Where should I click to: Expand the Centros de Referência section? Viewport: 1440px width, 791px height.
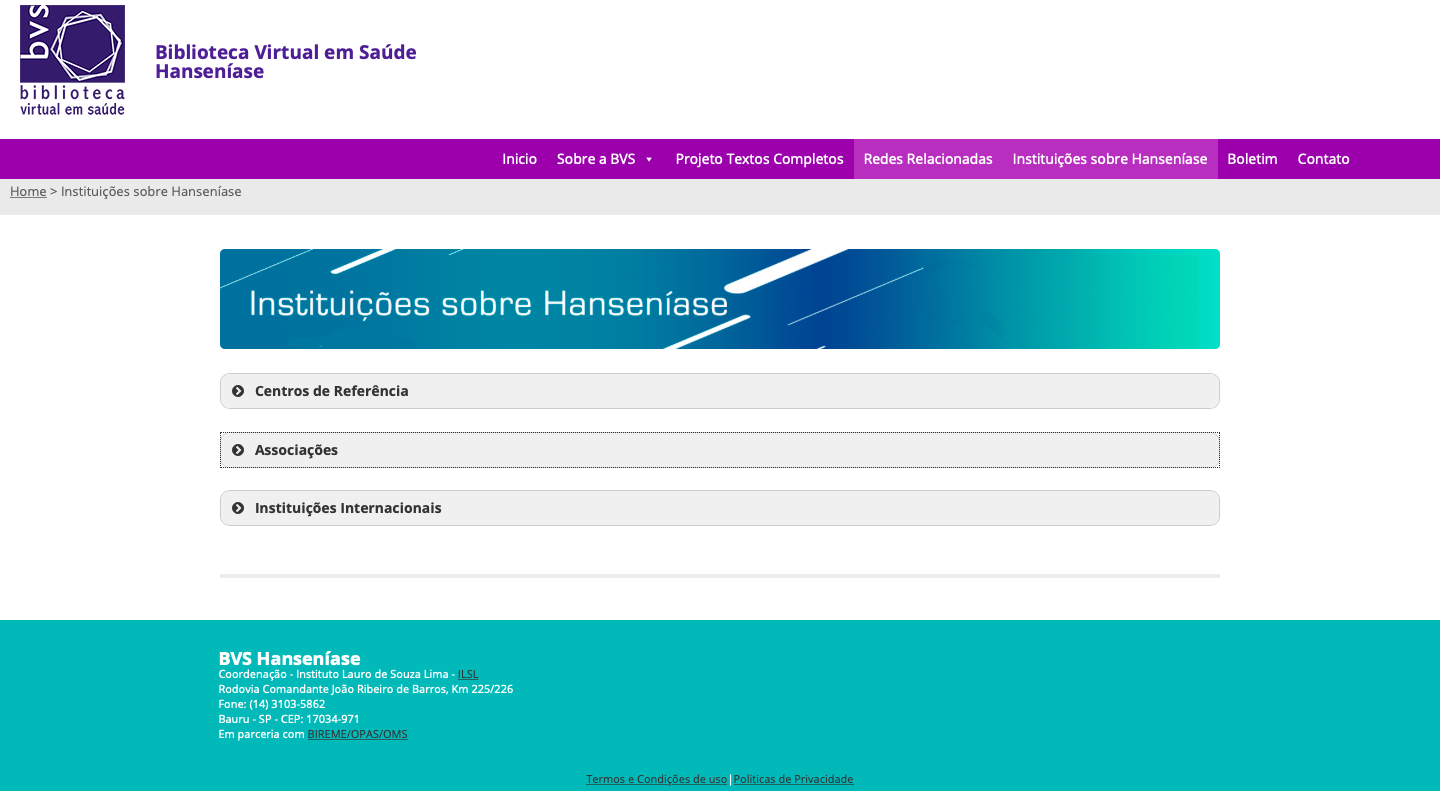(x=332, y=391)
